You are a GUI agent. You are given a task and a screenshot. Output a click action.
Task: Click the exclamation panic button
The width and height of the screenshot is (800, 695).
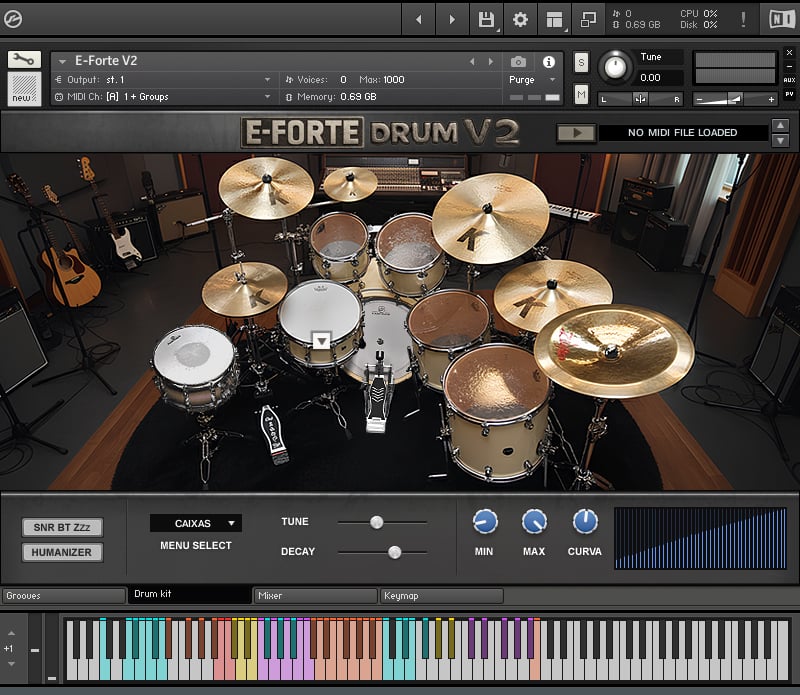[743, 19]
